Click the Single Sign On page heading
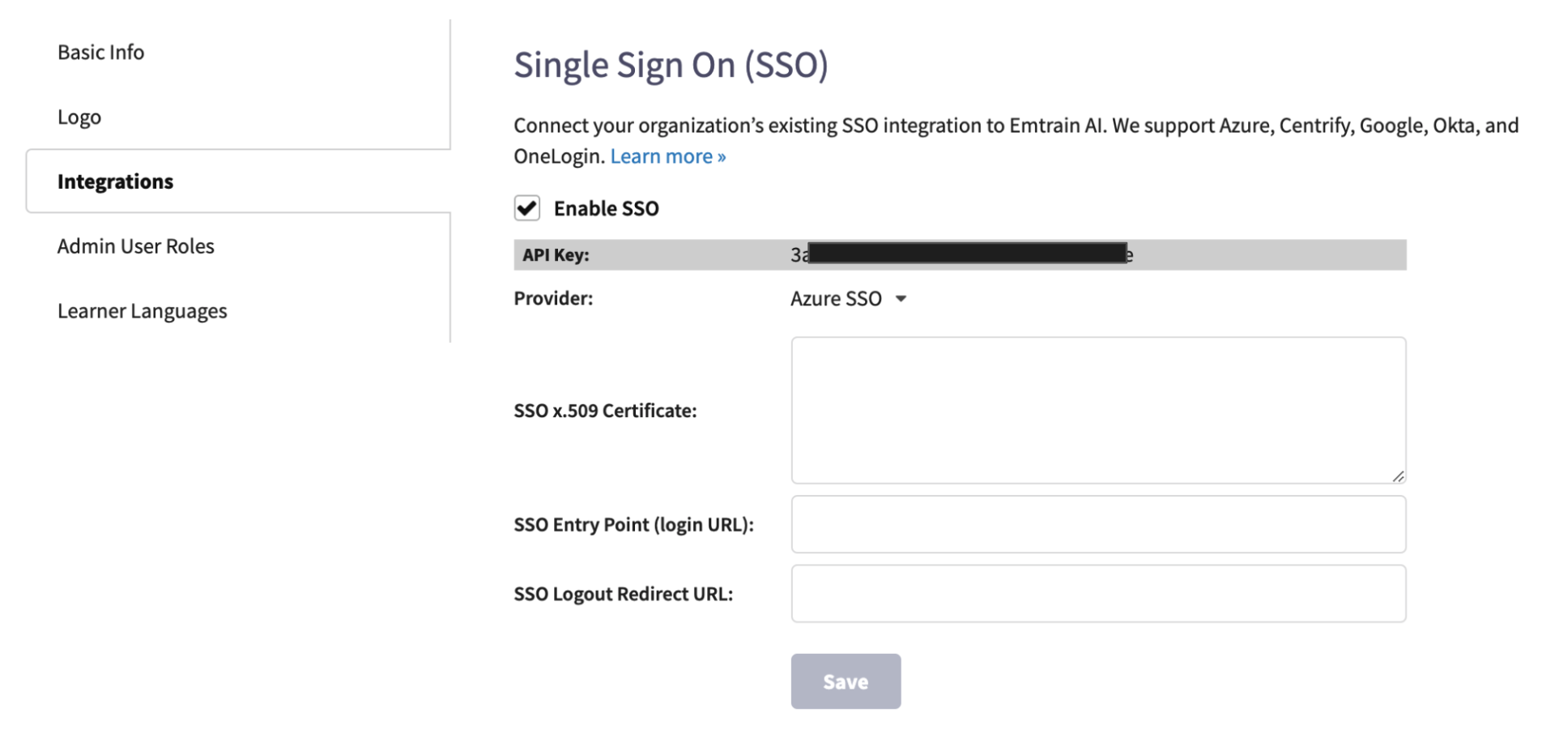The width and height of the screenshot is (1568, 747). click(671, 65)
